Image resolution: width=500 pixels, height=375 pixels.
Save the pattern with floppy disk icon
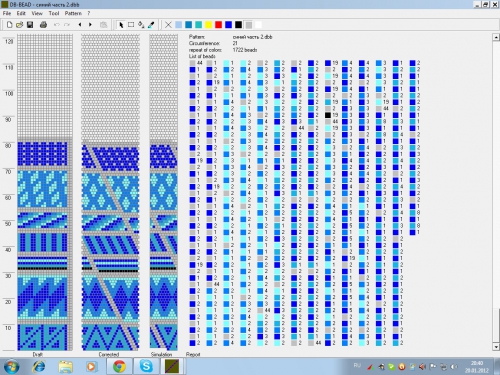point(30,25)
